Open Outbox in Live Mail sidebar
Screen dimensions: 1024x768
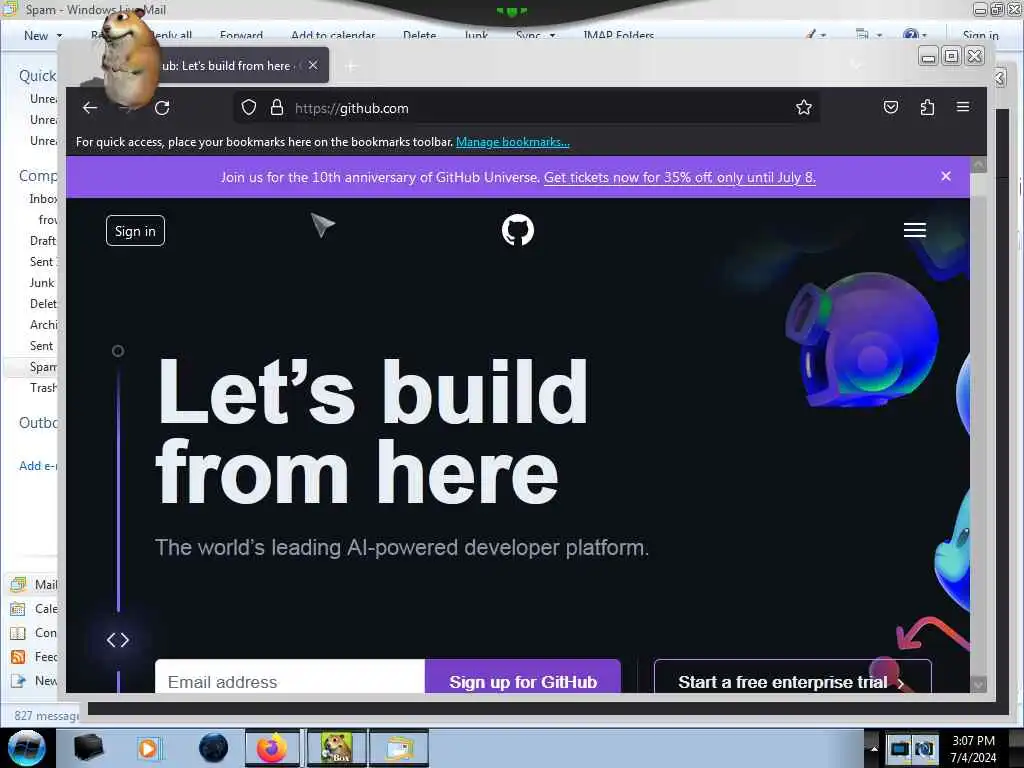(x=38, y=423)
